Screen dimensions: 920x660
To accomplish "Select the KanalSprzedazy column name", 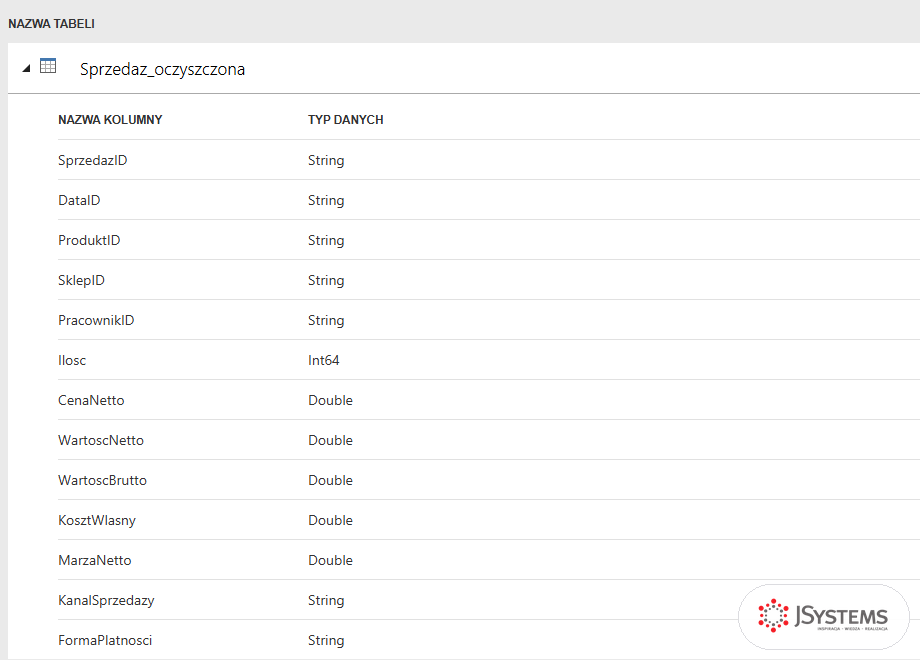I will click(106, 600).
